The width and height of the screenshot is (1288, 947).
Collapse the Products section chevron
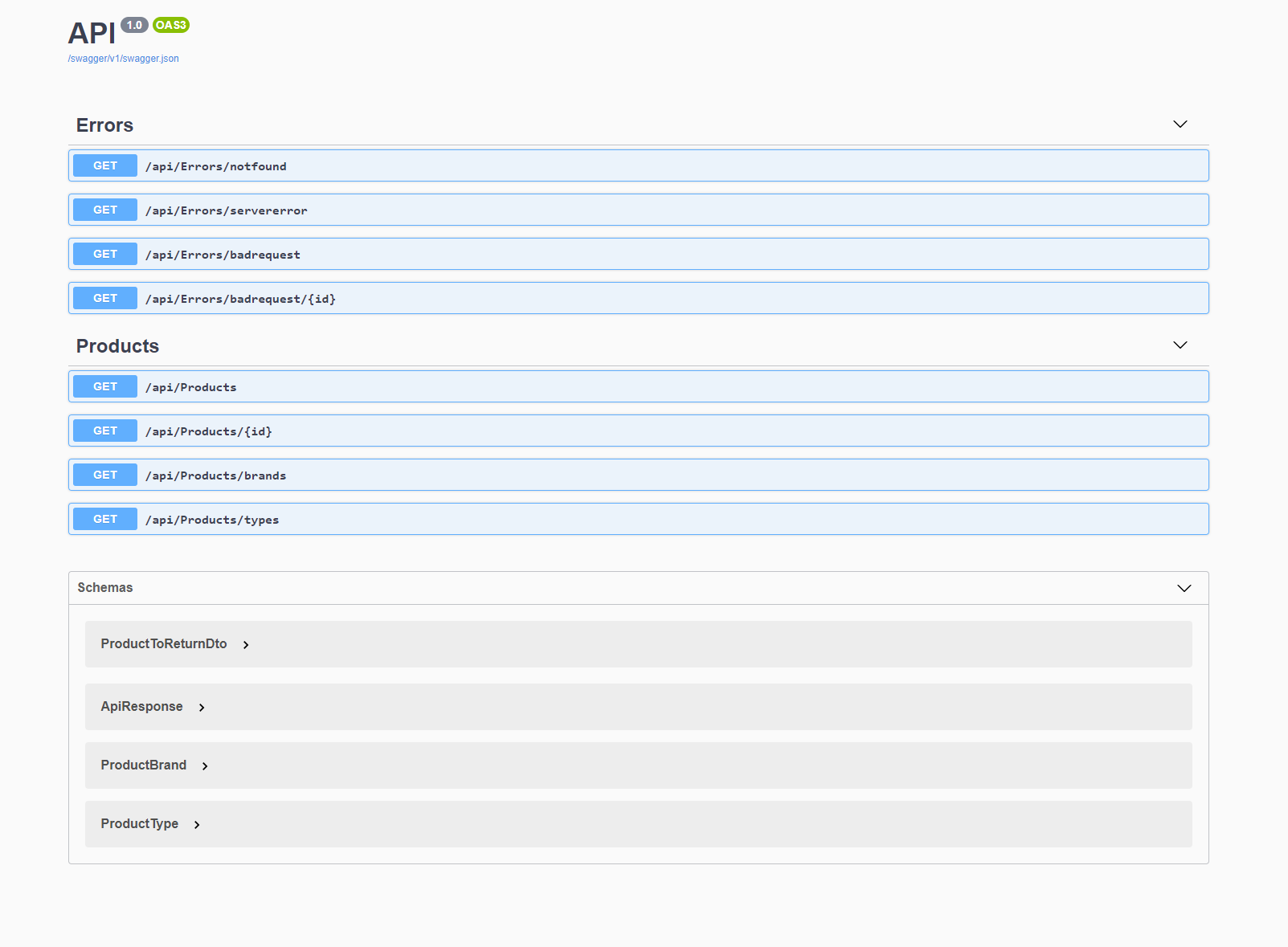click(1180, 345)
